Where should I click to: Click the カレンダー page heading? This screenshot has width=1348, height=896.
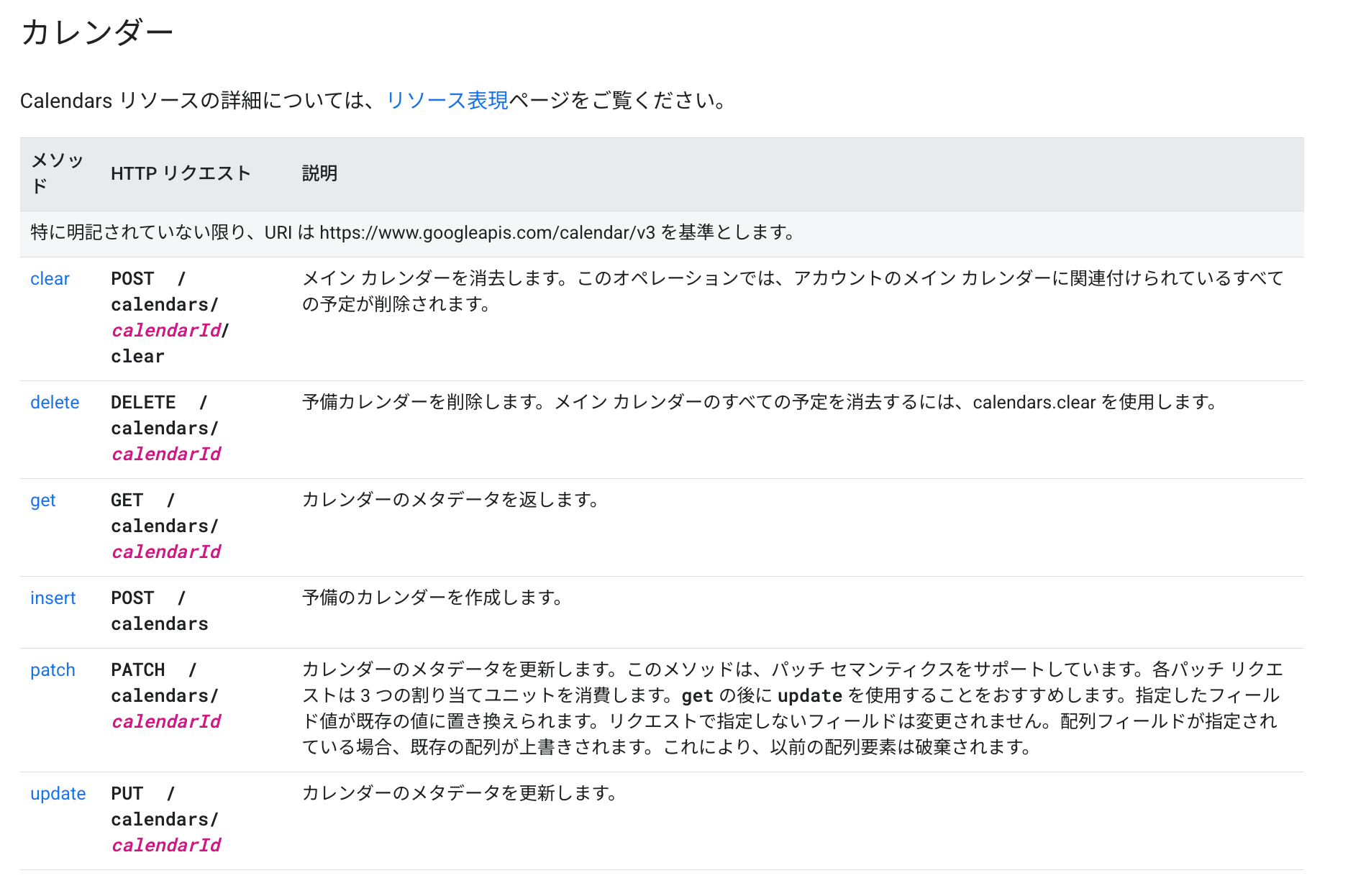(x=97, y=32)
